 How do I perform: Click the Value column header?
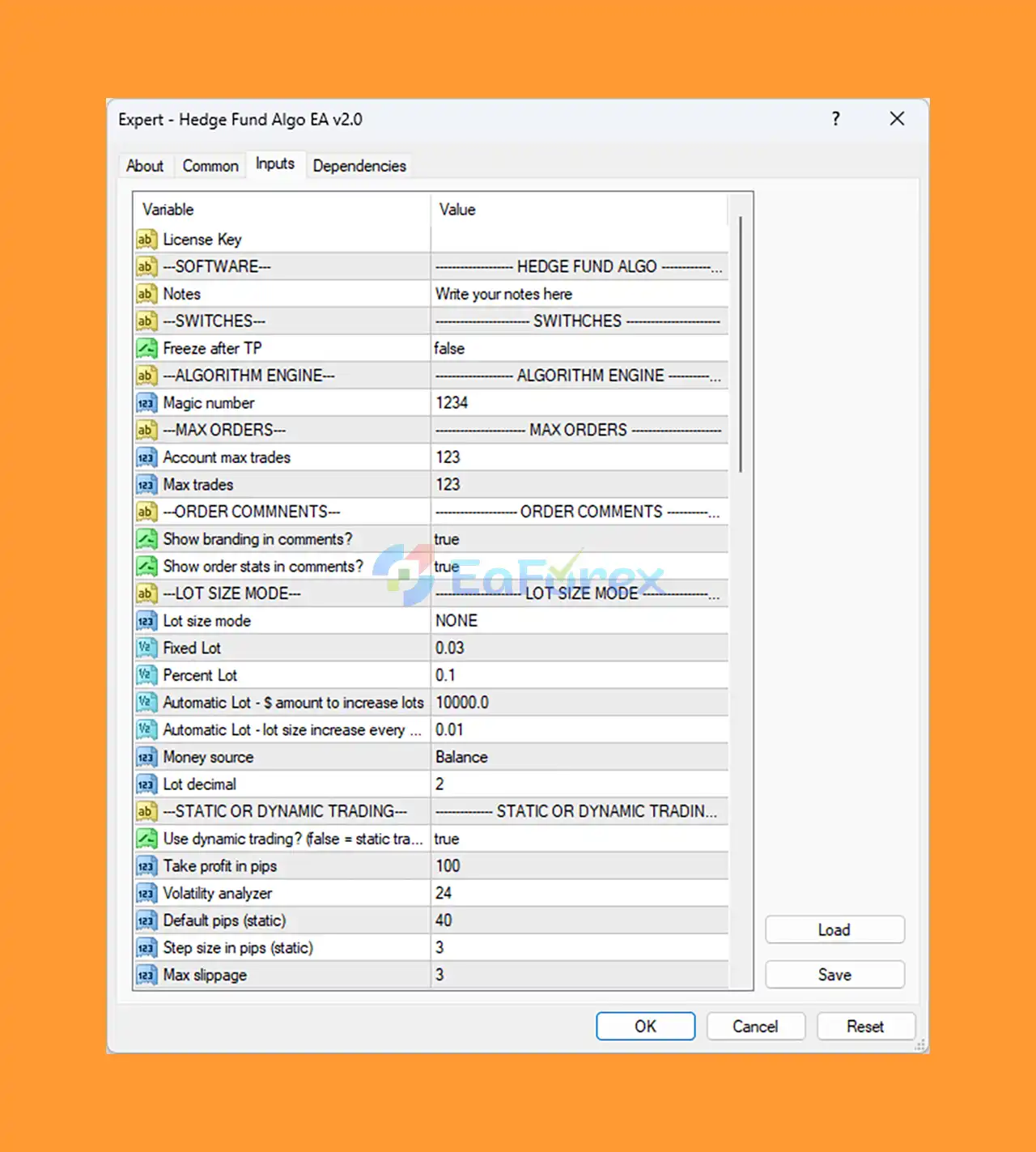click(580, 210)
